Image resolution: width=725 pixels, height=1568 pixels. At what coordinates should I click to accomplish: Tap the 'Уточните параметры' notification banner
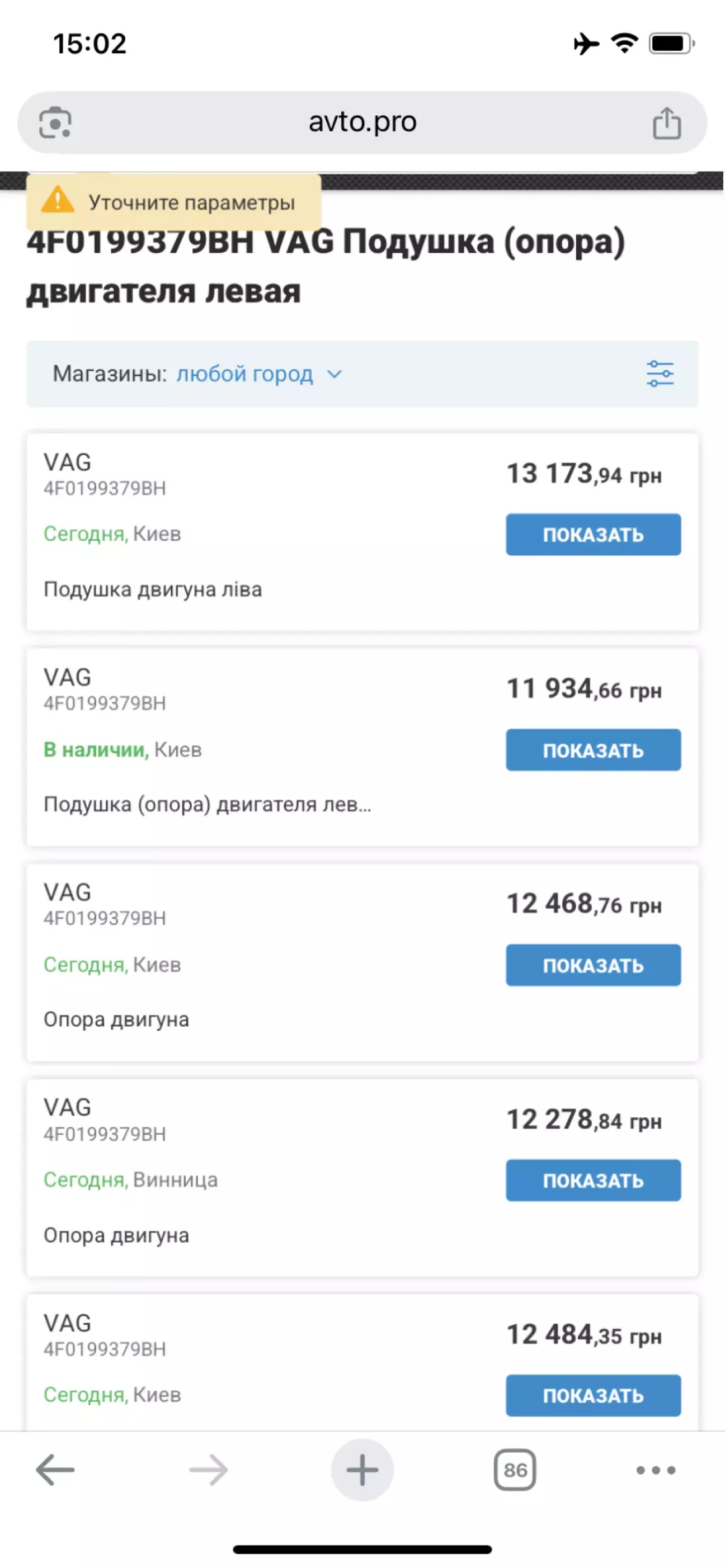pyautogui.click(x=191, y=202)
